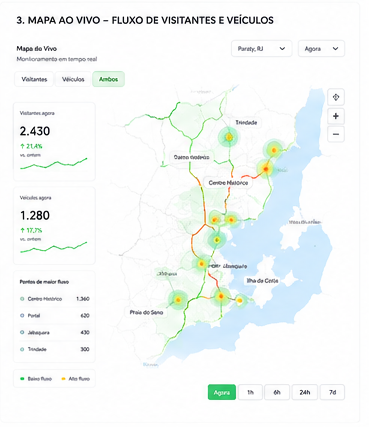Choose the 6h time range button
This screenshot has height=427, width=369.
point(277,392)
